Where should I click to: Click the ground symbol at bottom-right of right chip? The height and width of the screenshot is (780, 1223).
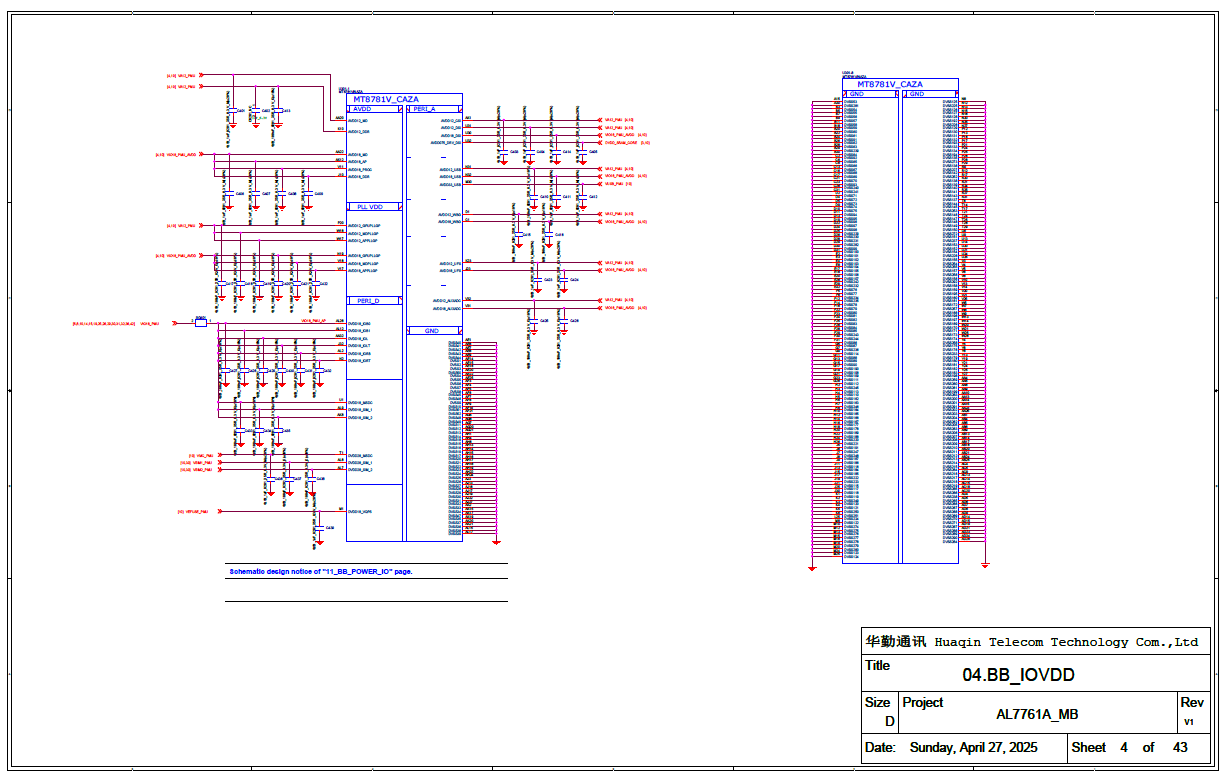tap(985, 565)
